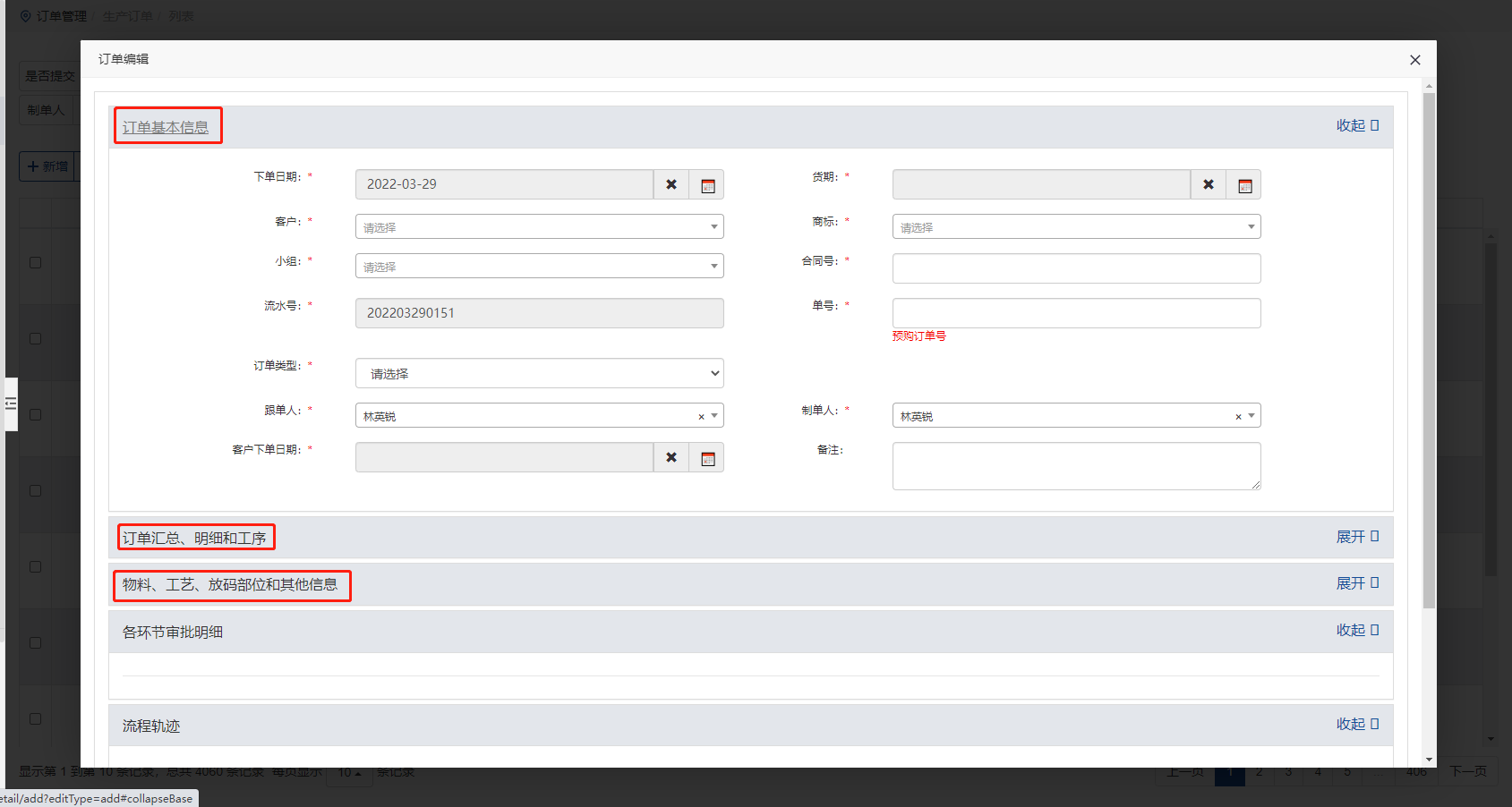
Task: Open calendar picker for 下单日期
Action: 707,185
